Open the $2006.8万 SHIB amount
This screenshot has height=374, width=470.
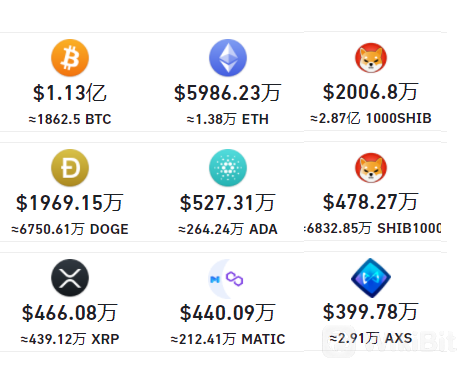[371, 92]
